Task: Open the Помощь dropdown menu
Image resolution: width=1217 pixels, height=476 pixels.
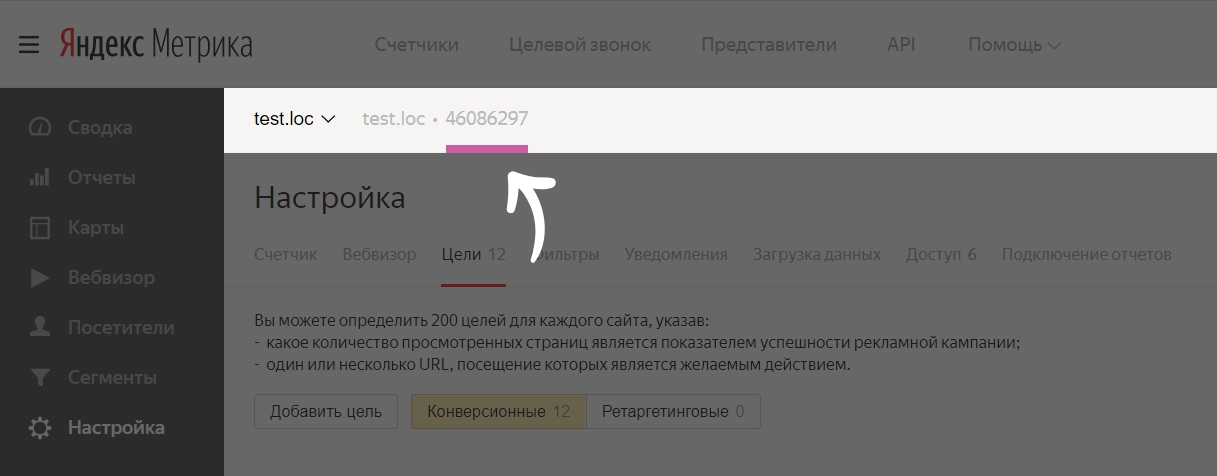Action: 1014,45
